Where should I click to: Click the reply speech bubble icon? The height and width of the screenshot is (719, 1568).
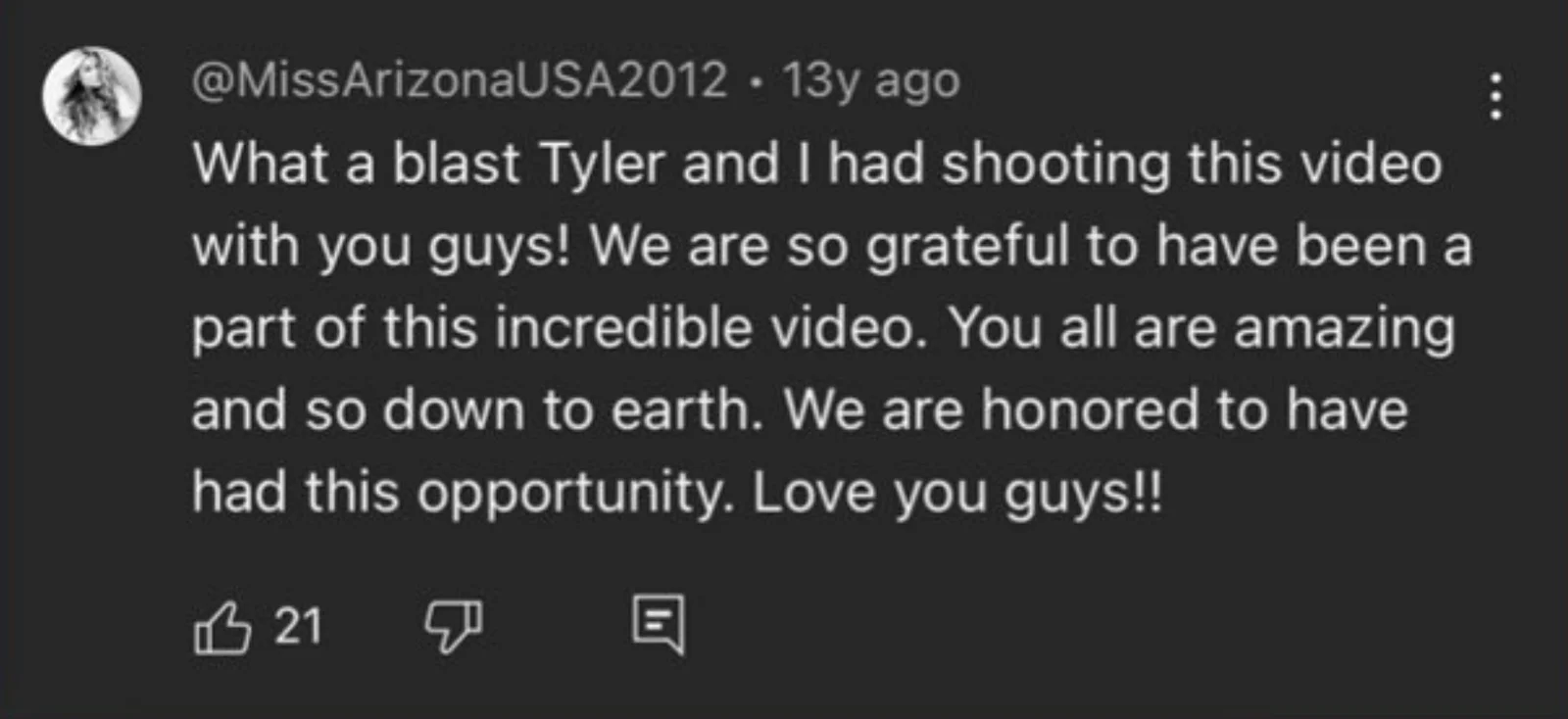pyautogui.click(x=658, y=623)
